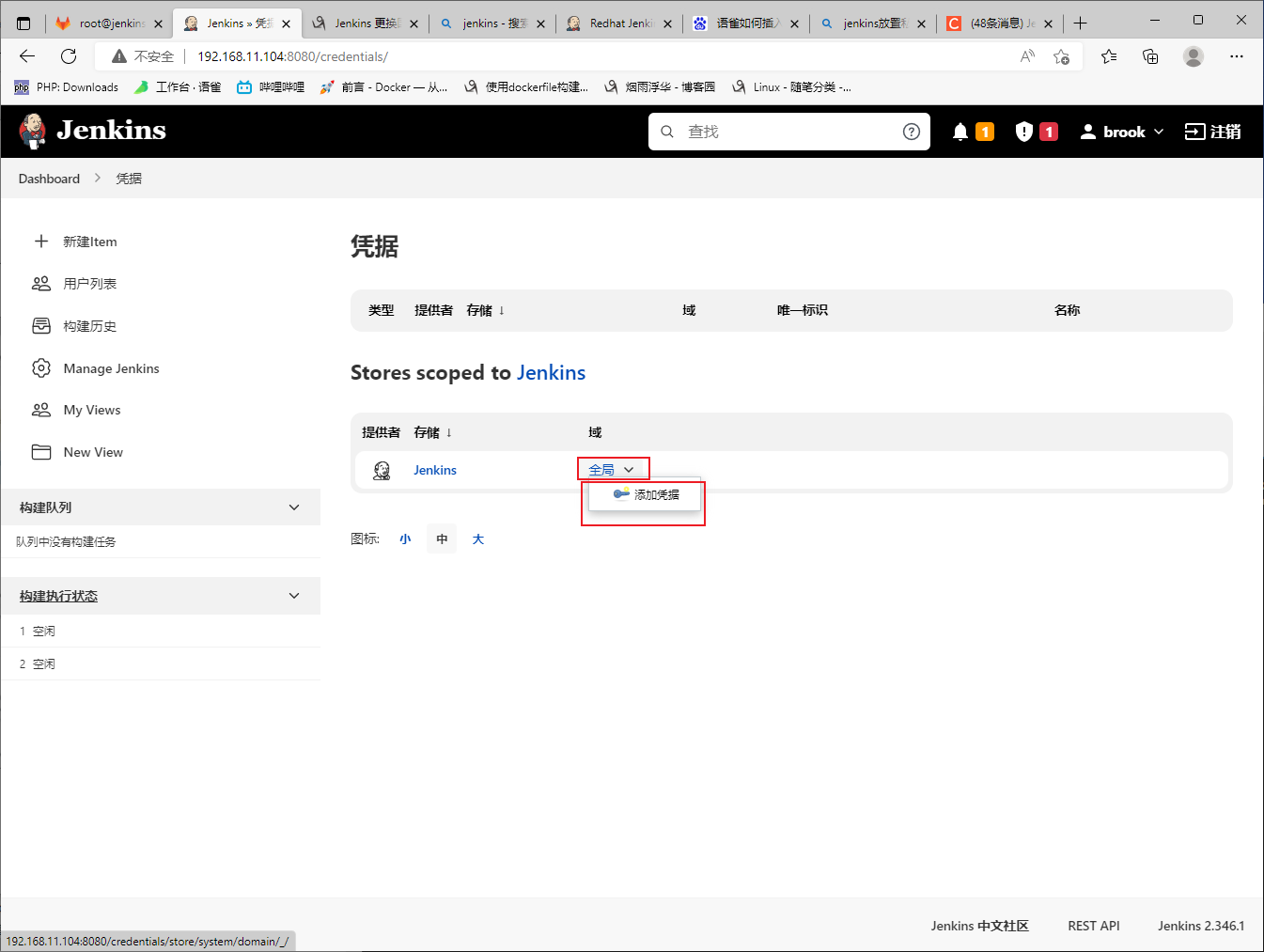Click the Jenkins butler logo in the header
The image size is (1264, 952).
pyautogui.click(x=33, y=132)
